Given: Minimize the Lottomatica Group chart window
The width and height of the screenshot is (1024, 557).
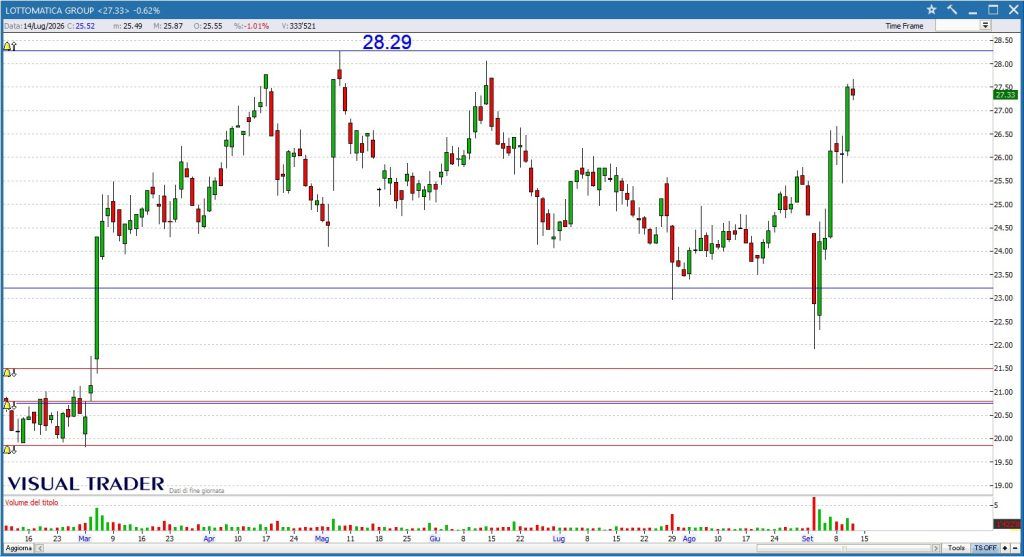Looking at the screenshot, I should coord(972,11).
